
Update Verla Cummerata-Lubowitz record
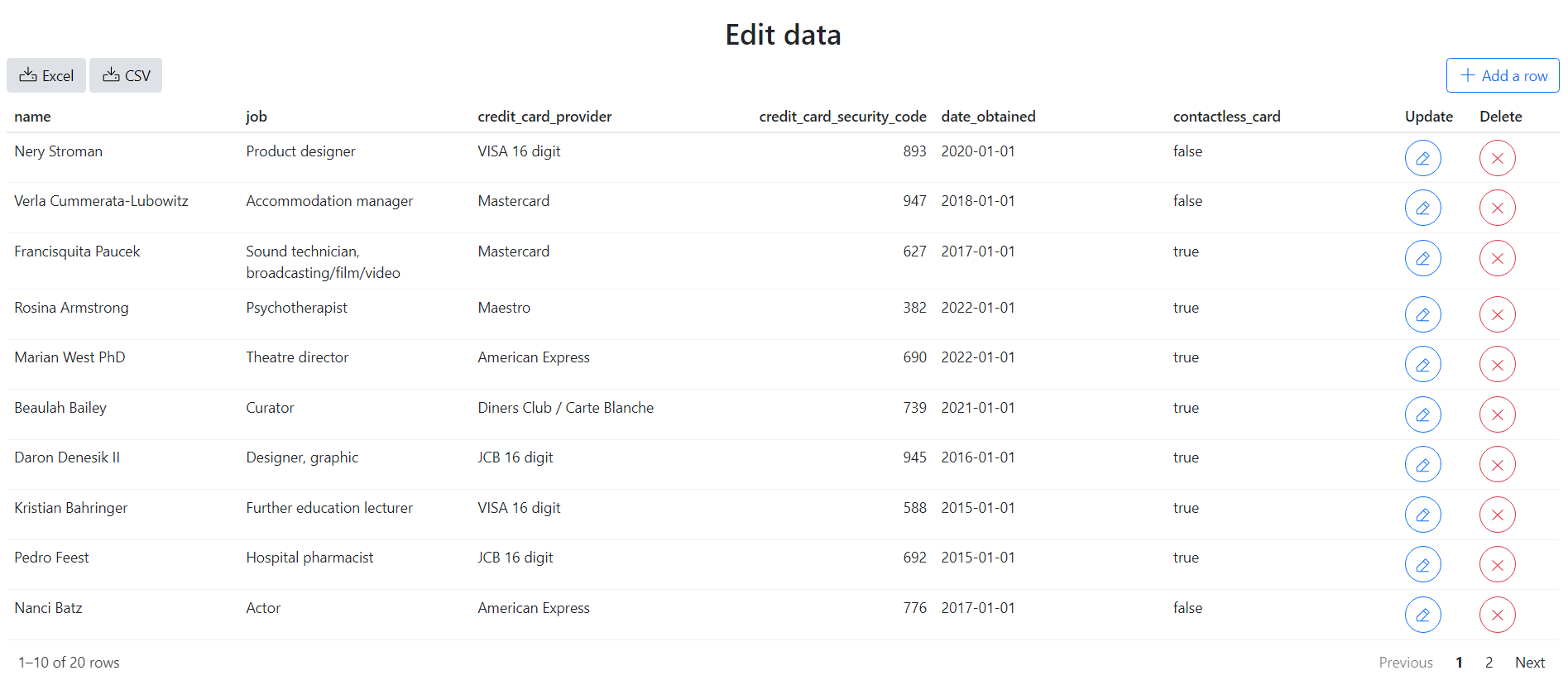click(1422, 208)
